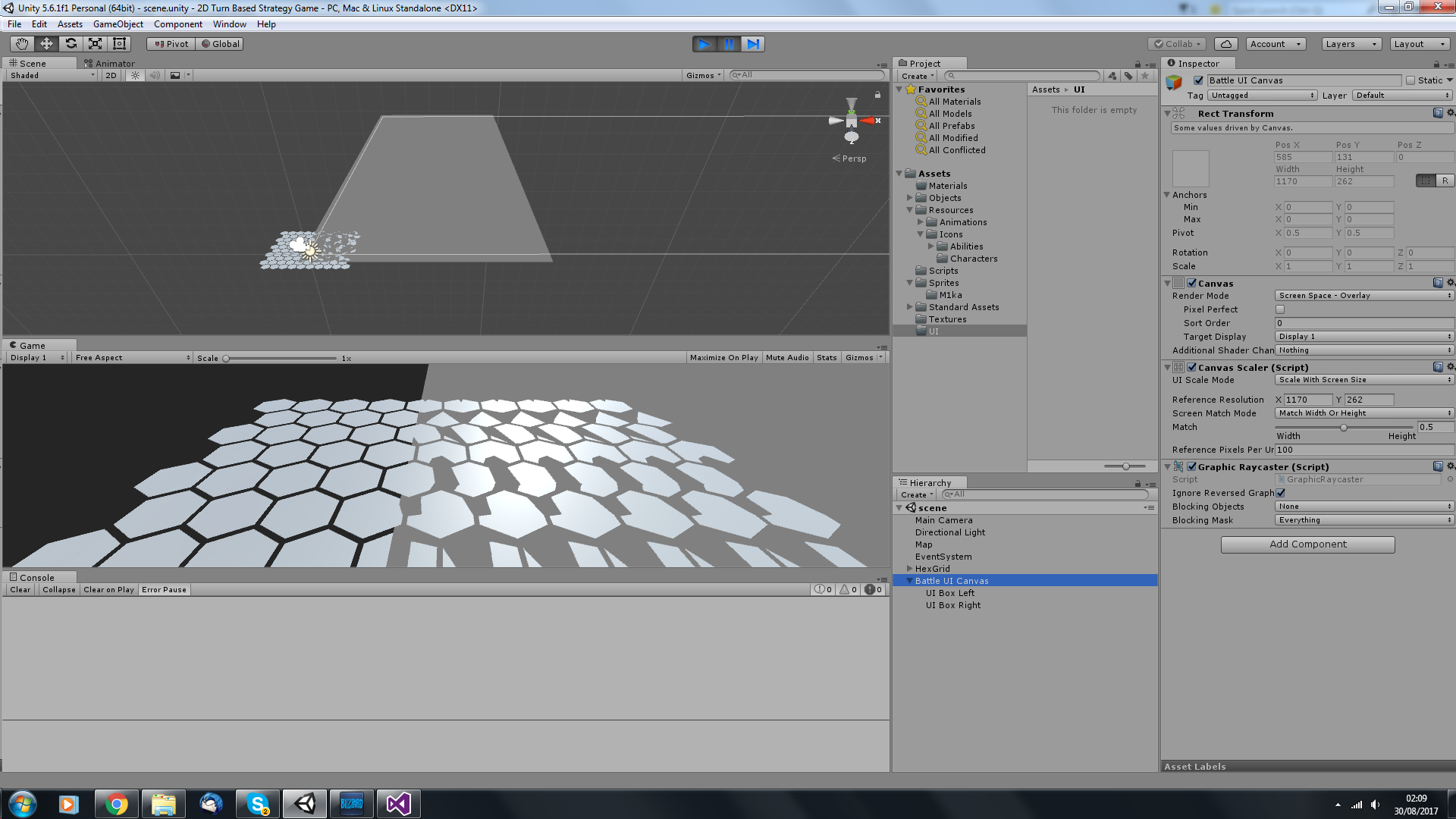The image size is (1456, 819).
Task: Select the Move tool
Action: point(46,44)
